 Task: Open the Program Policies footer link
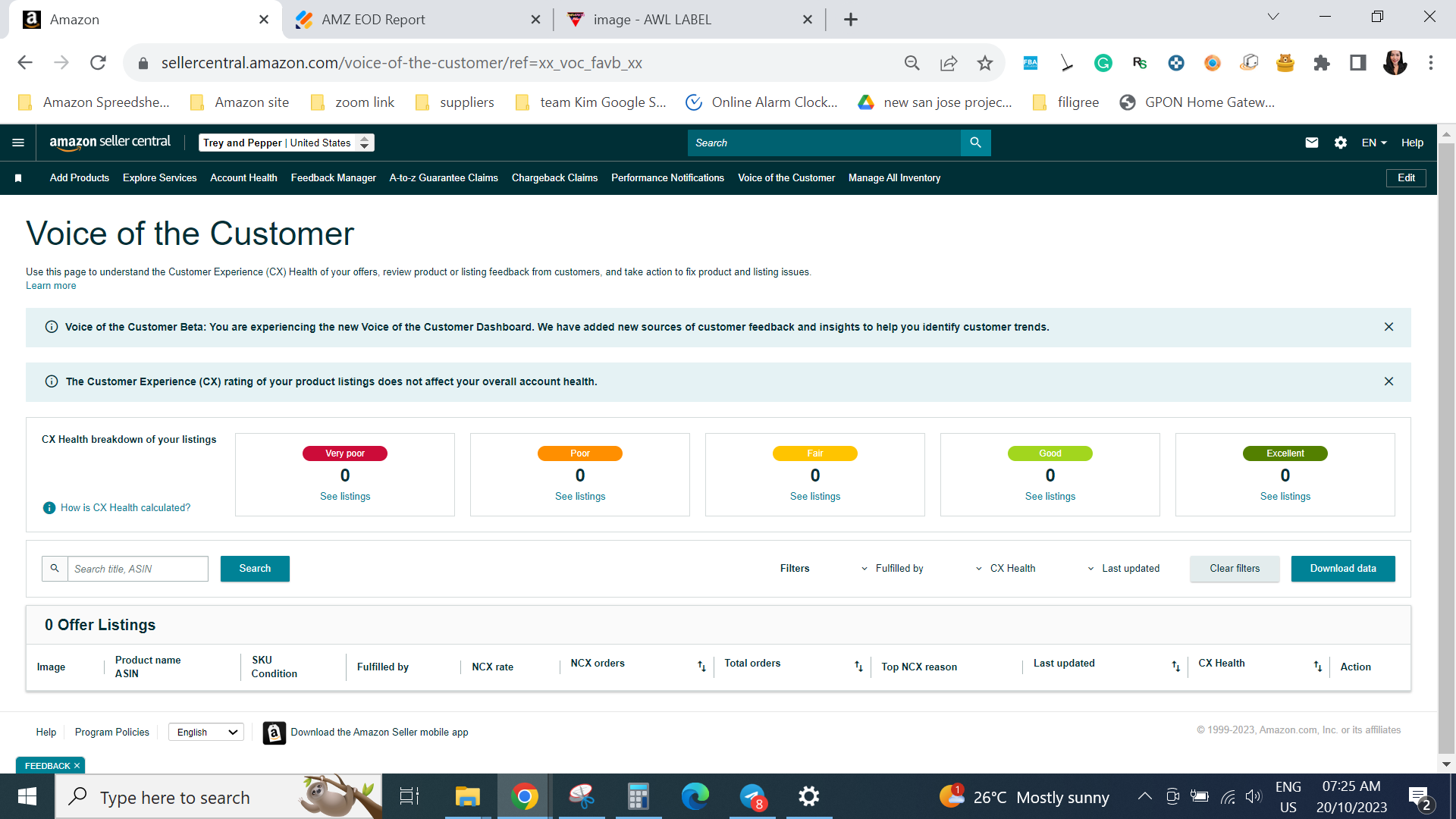point(112,733)
